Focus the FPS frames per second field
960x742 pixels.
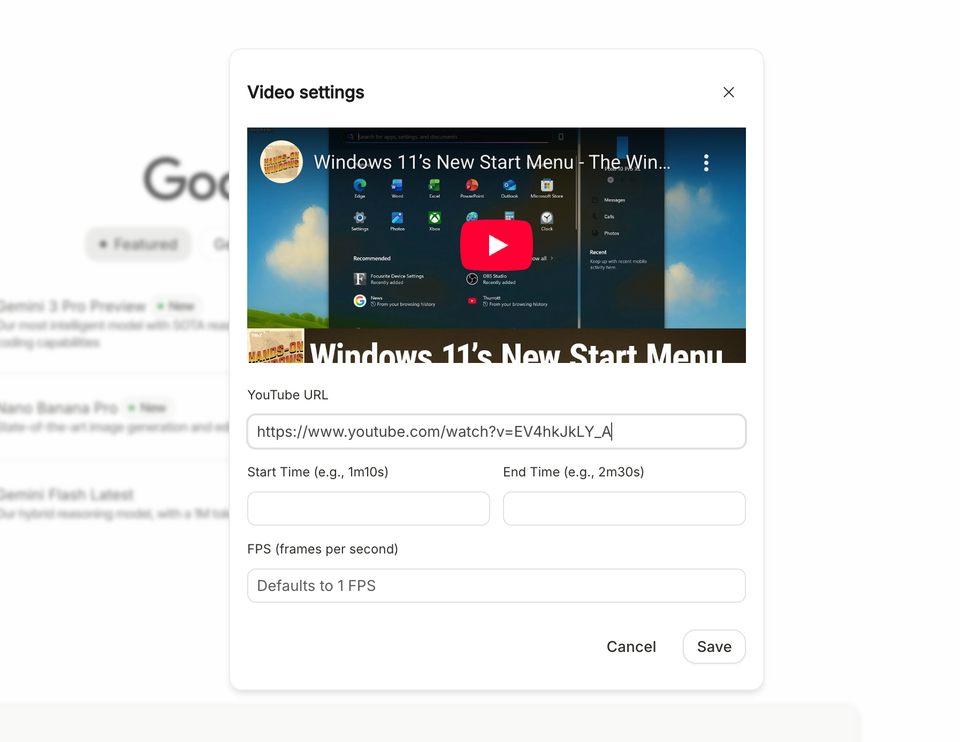(496, 585)
